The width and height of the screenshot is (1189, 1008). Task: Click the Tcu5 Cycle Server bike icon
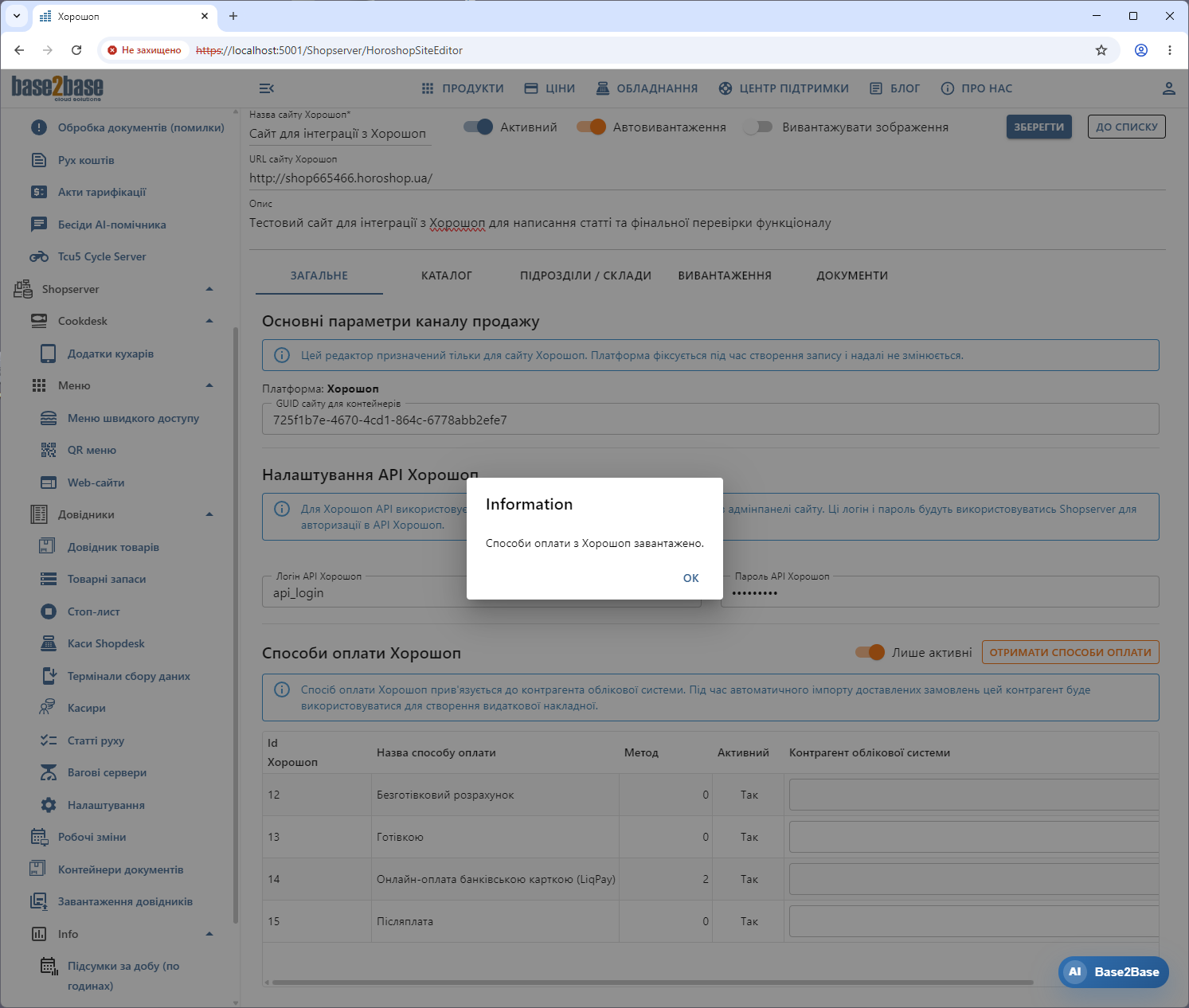point(39,256)
